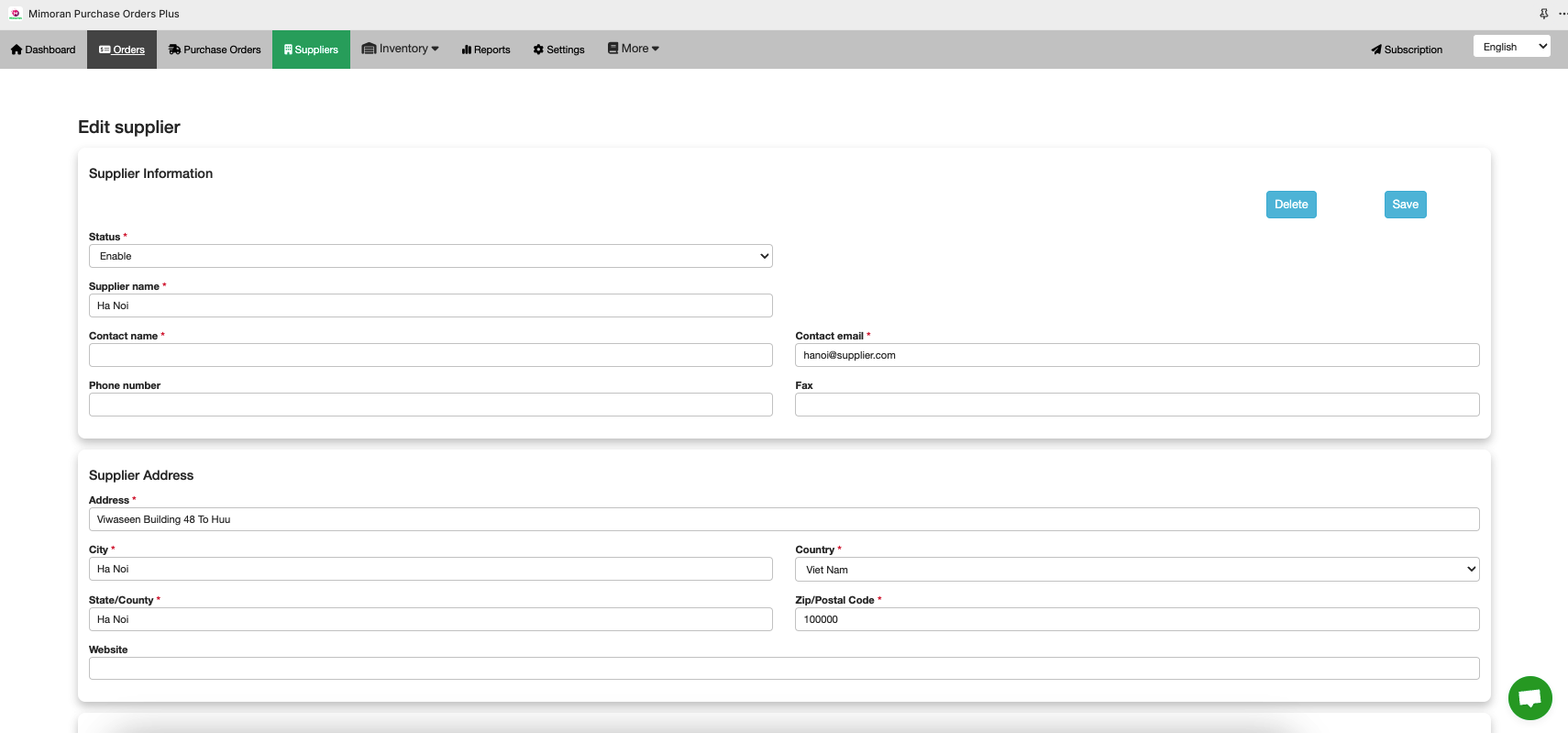The height and width of the screenshot is (733, 1568).
Task: Click the Dashboard home icon
Action: click(17, 50)
